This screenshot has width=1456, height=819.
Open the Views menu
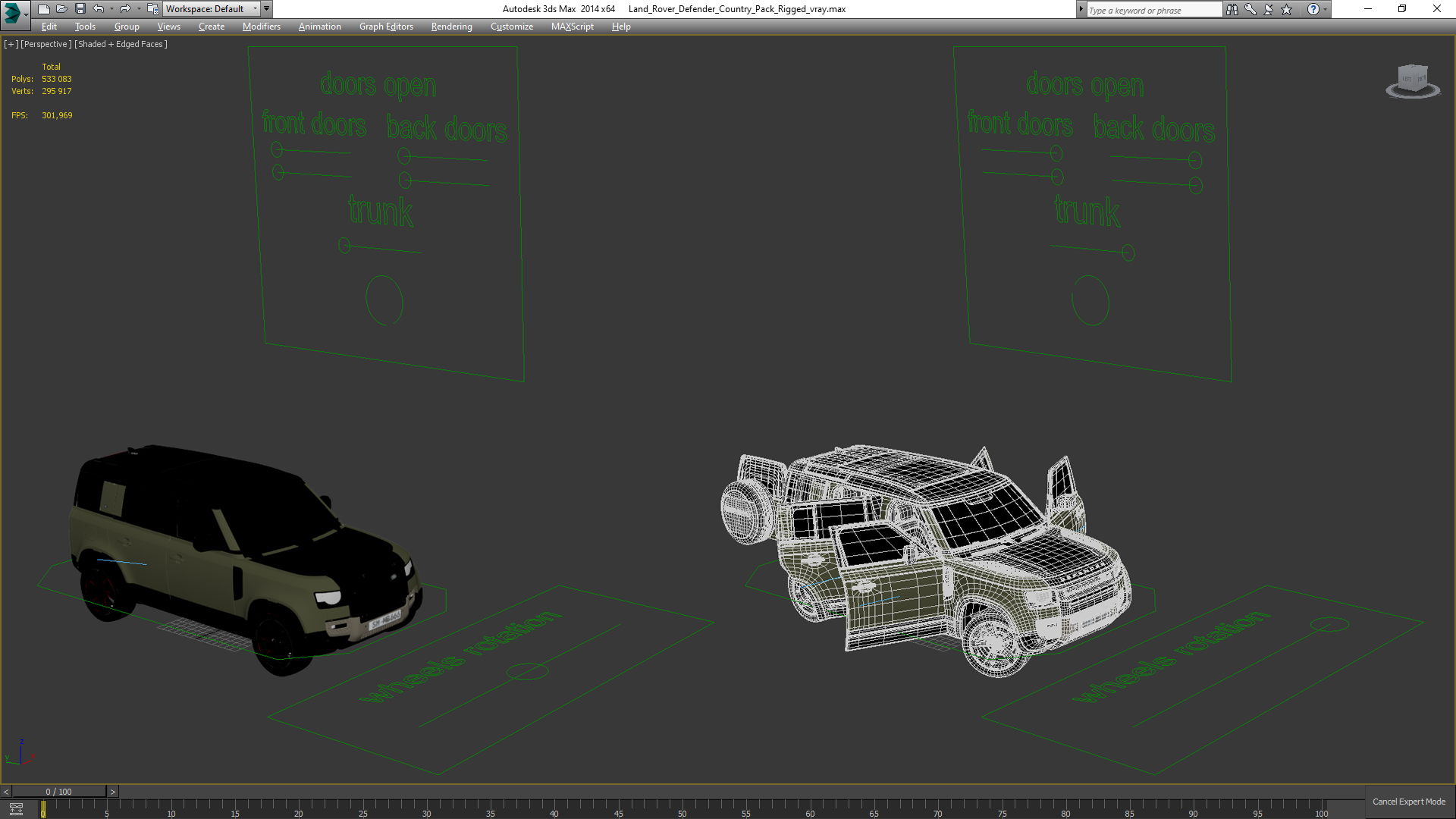(169, 27)
